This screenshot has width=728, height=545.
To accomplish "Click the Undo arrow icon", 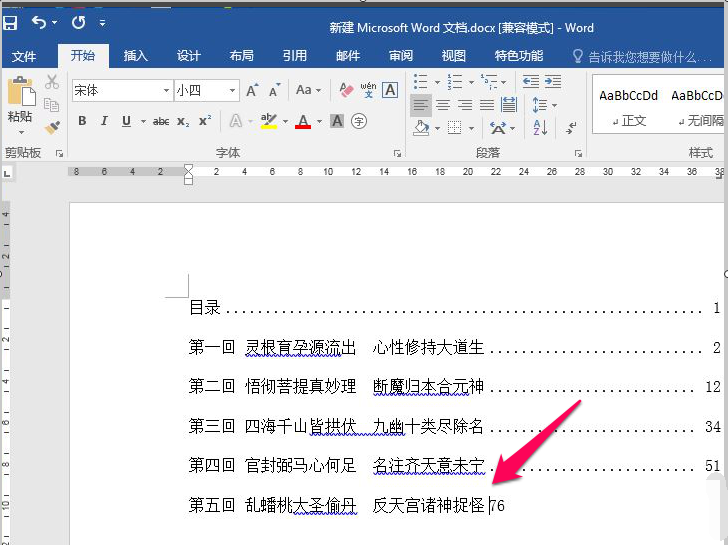I will pos(39,22).
